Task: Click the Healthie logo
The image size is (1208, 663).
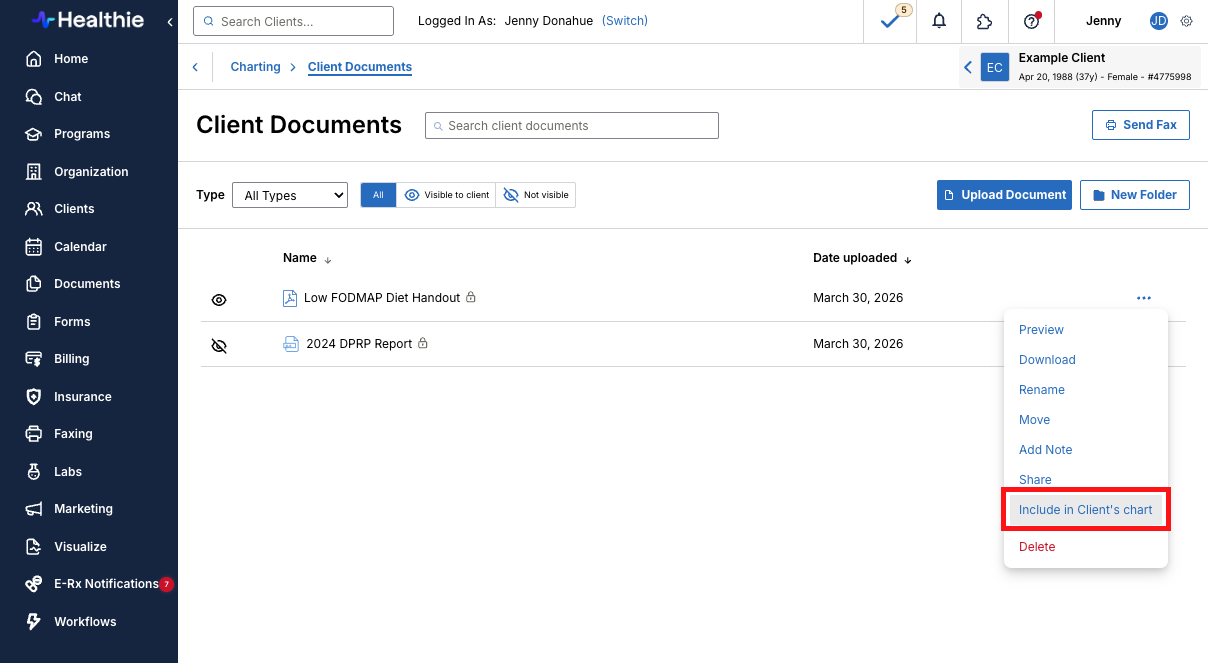Action: 88,19
